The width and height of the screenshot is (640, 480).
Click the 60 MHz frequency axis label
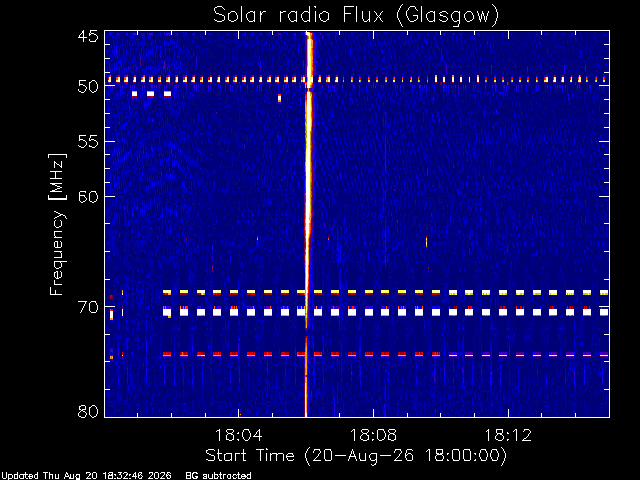click(x=88, y=197)
